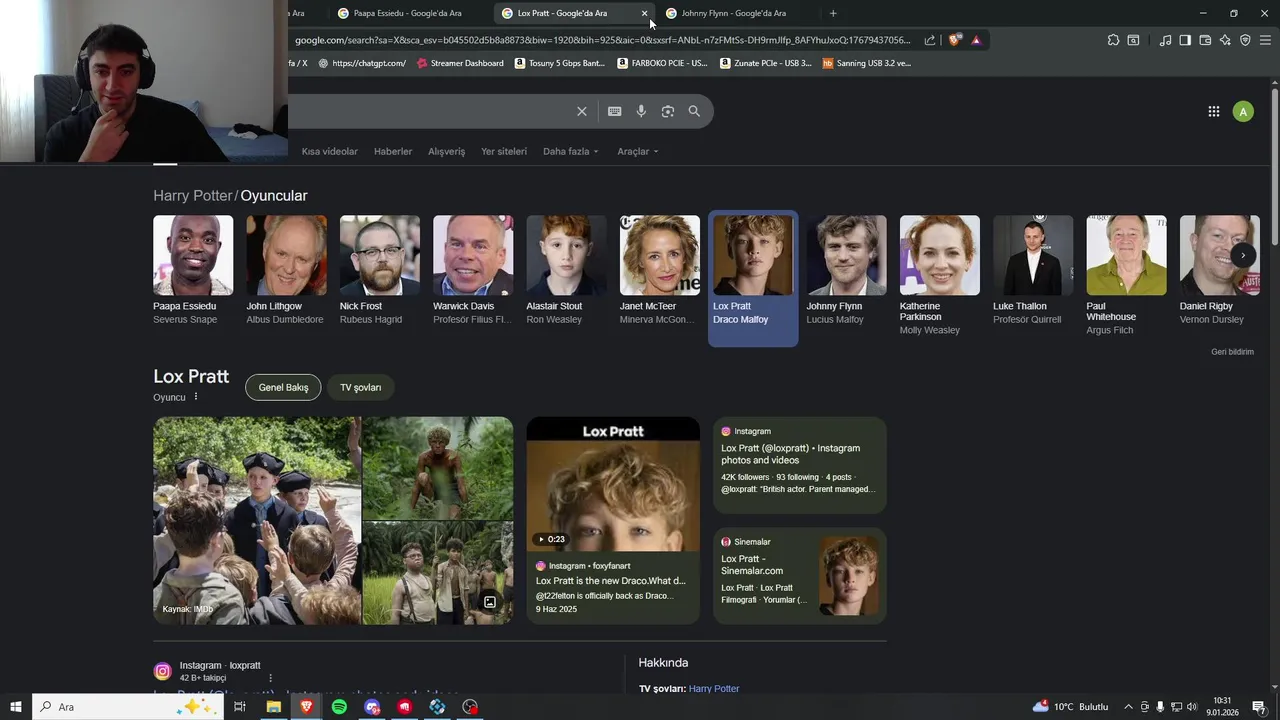Viewport: 1280px width, 720px height.
Task: Select Johnny Flynn cast card
Action: click(846, 271)
